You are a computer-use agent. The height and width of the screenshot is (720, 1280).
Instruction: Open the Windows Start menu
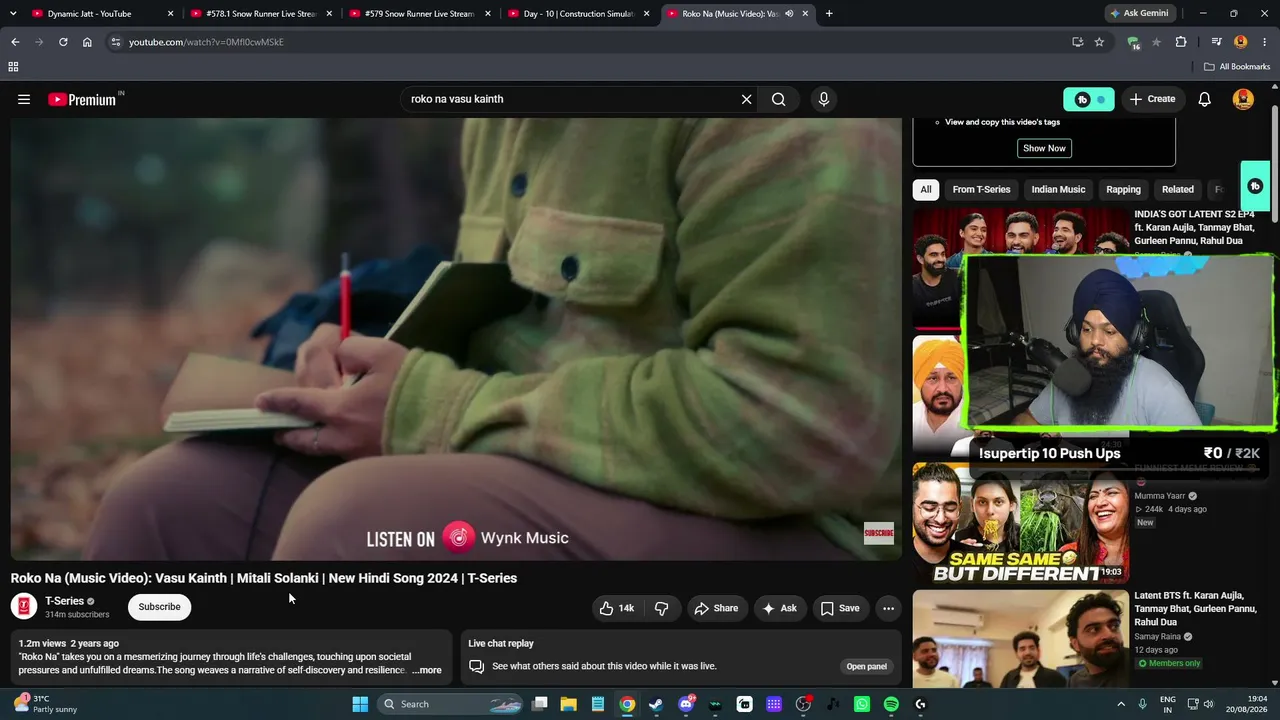pos(360,704)
